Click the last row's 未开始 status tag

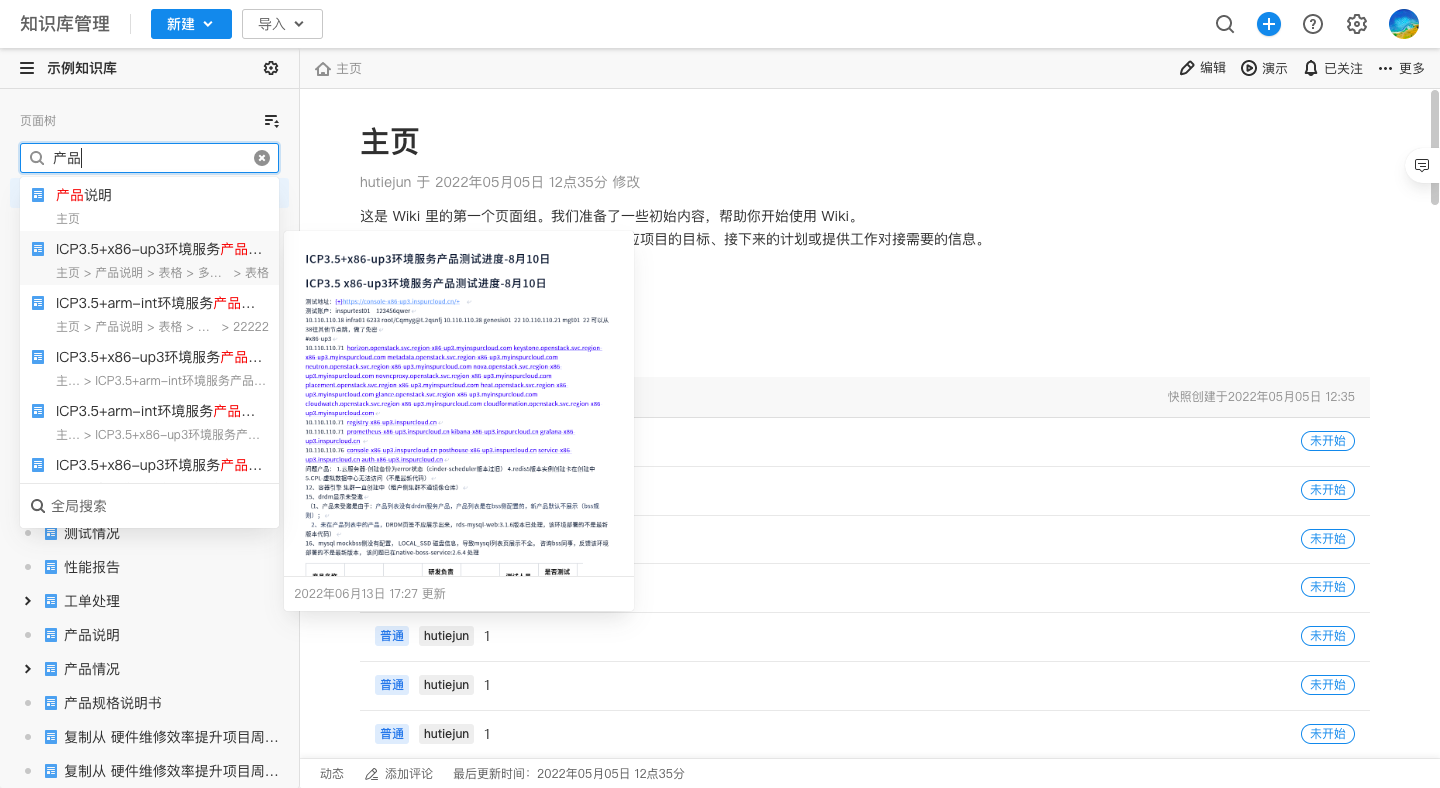click(1328, 734)
